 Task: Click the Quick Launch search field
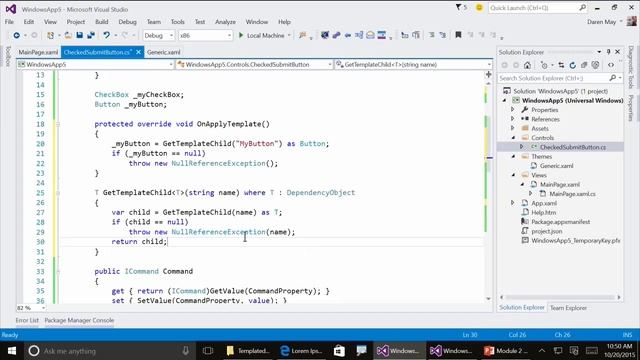pyautogui.click(x=538, y=8)
